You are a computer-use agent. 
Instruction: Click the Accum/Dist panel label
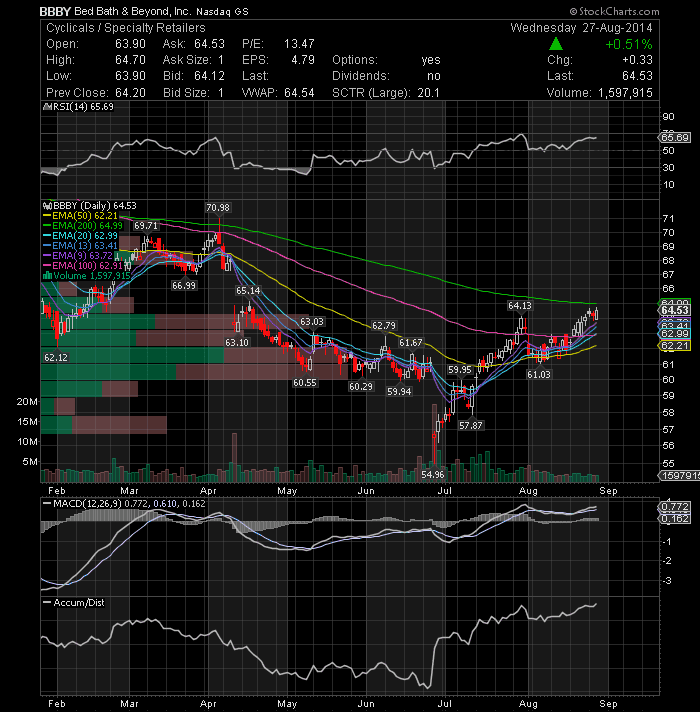tap(79, 603)
